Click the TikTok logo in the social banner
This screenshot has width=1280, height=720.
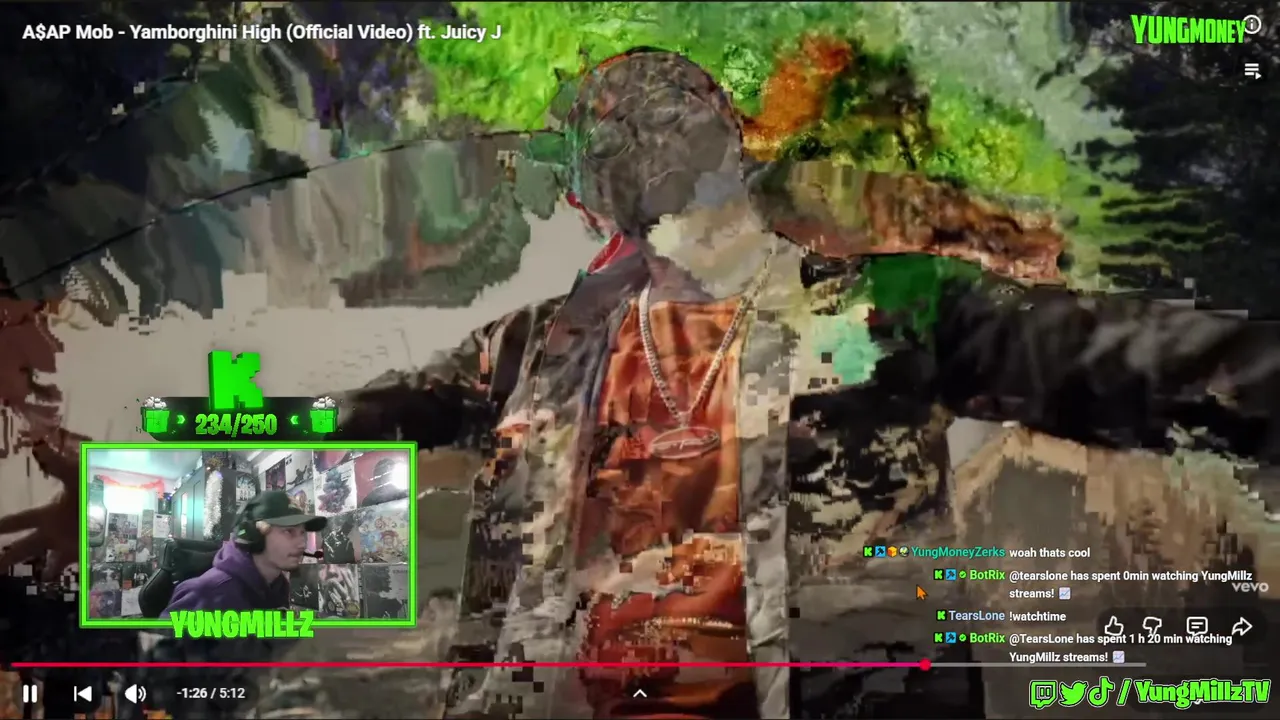click(1100, 691)
